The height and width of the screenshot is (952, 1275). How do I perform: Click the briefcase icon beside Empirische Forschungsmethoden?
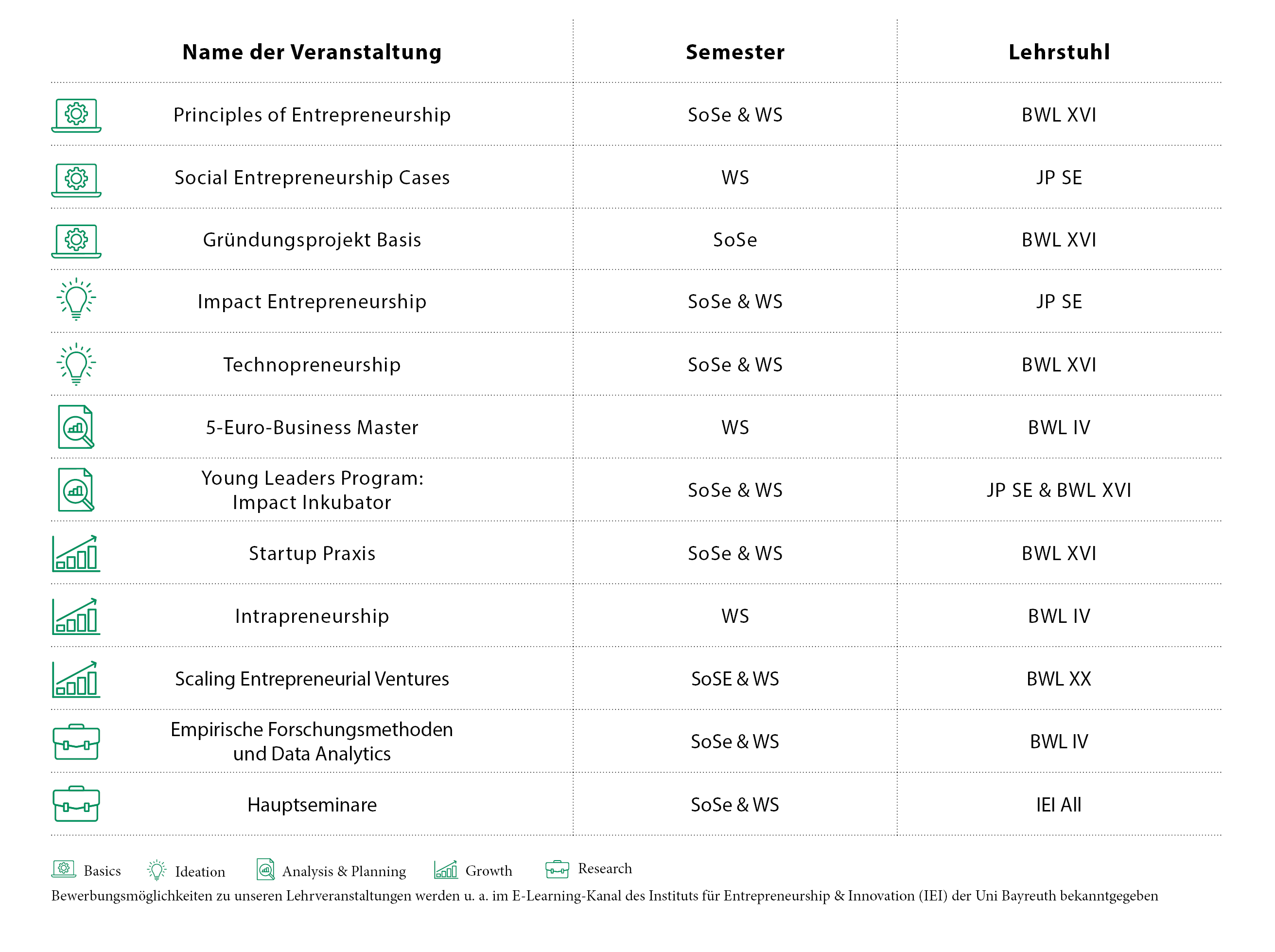click(x=76, y=741)
